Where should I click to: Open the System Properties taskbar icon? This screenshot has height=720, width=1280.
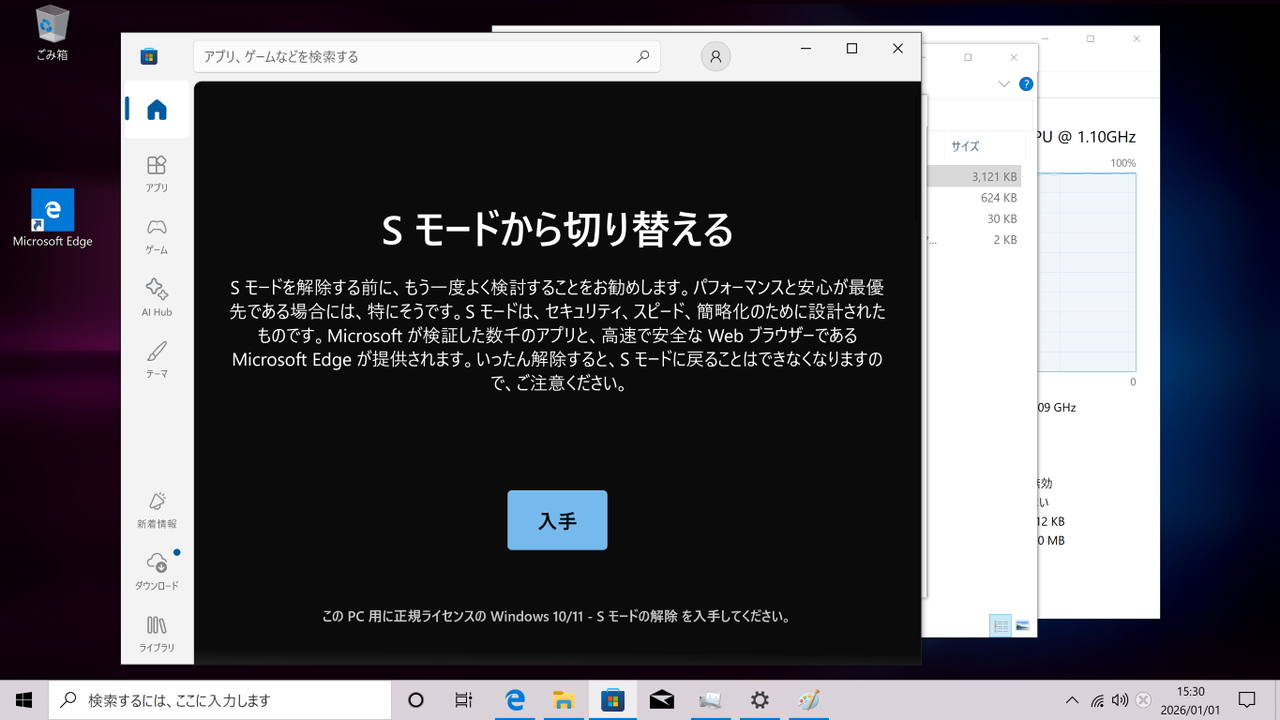(x=710, y=700)
